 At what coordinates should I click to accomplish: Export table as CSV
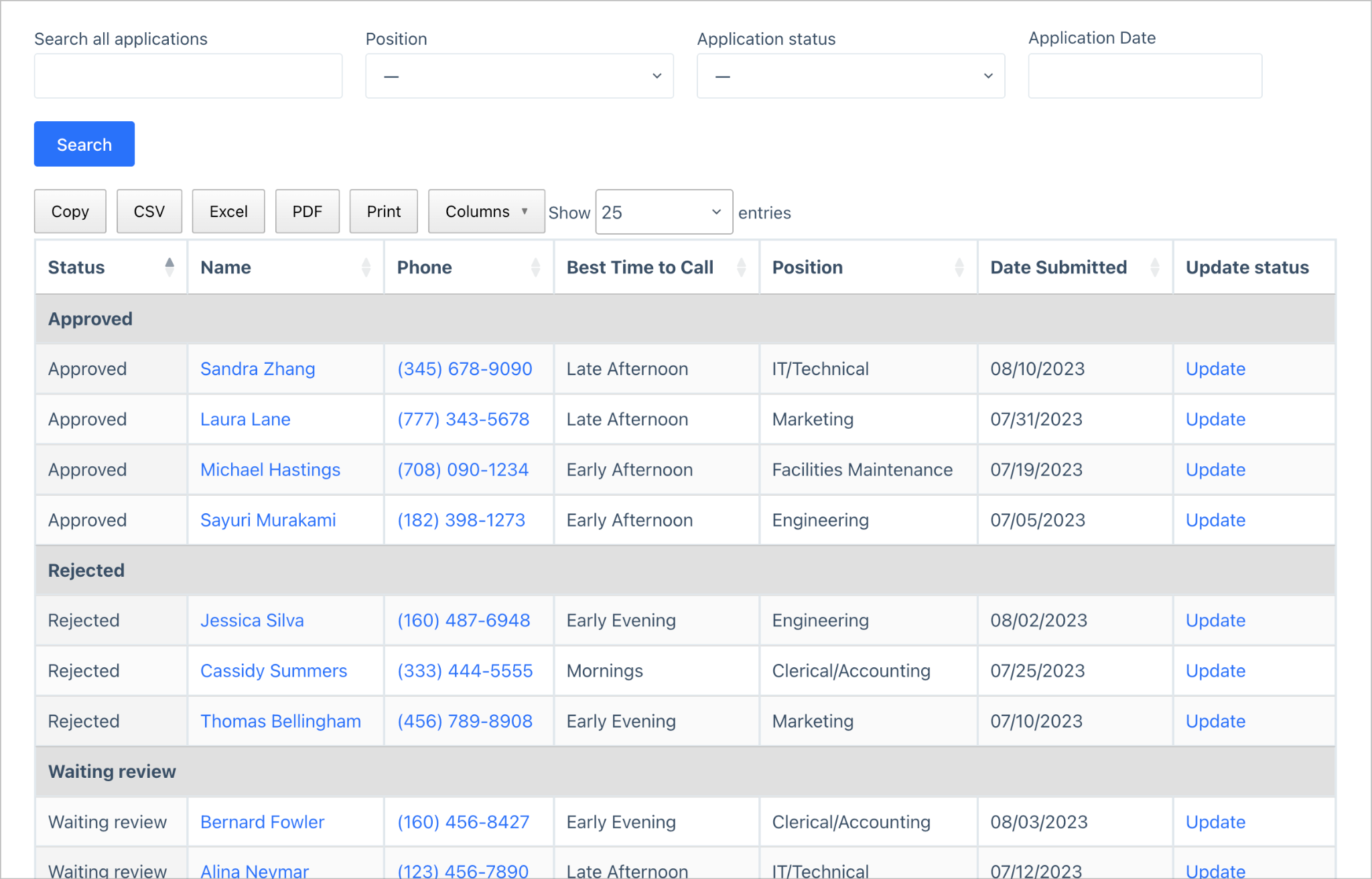[149, 212]
